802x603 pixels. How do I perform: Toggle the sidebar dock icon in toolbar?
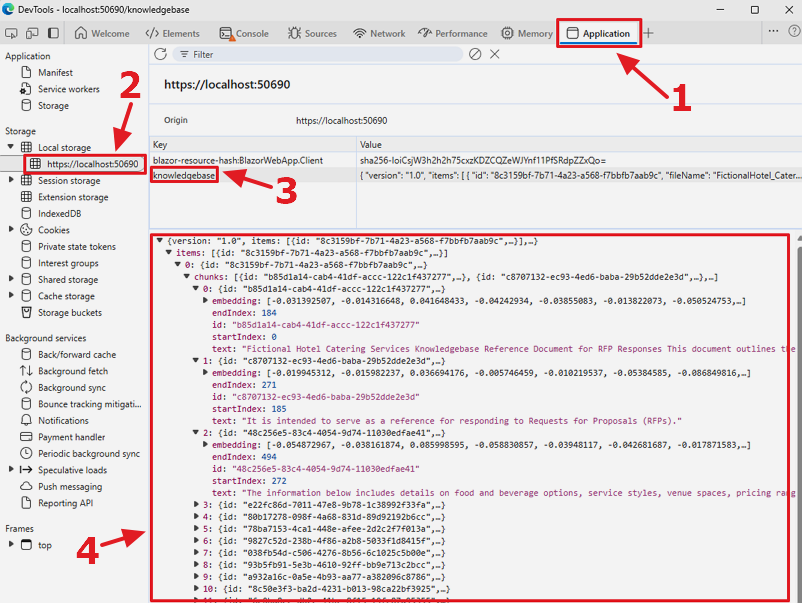53,33
